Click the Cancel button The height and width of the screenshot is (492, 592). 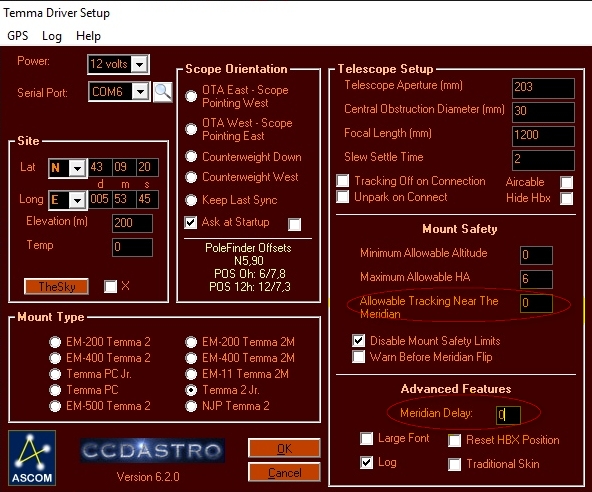pos(284,472)
